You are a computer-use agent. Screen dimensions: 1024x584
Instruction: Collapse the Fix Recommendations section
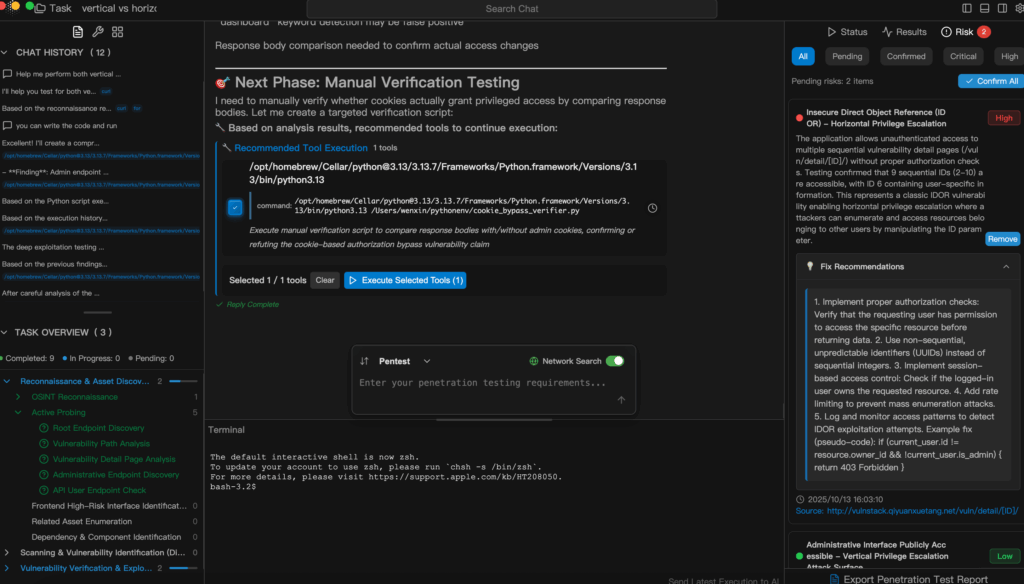click(1005, 267)
